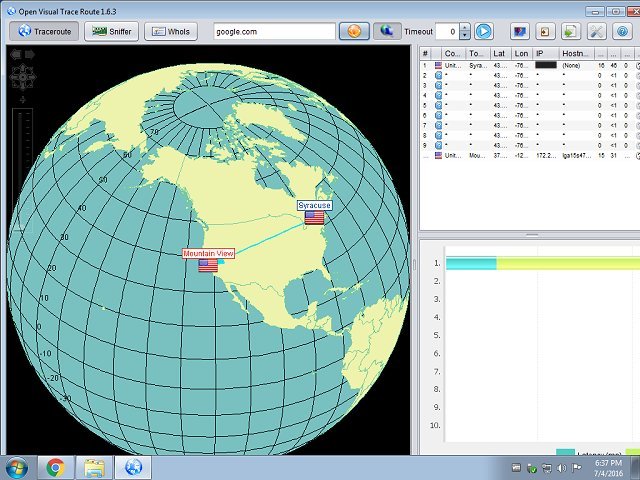Image resolution: width=640 pixels, height=480 pixels.
Task: Click the screen capture toolbar icon
Action: tap(519, 31)
